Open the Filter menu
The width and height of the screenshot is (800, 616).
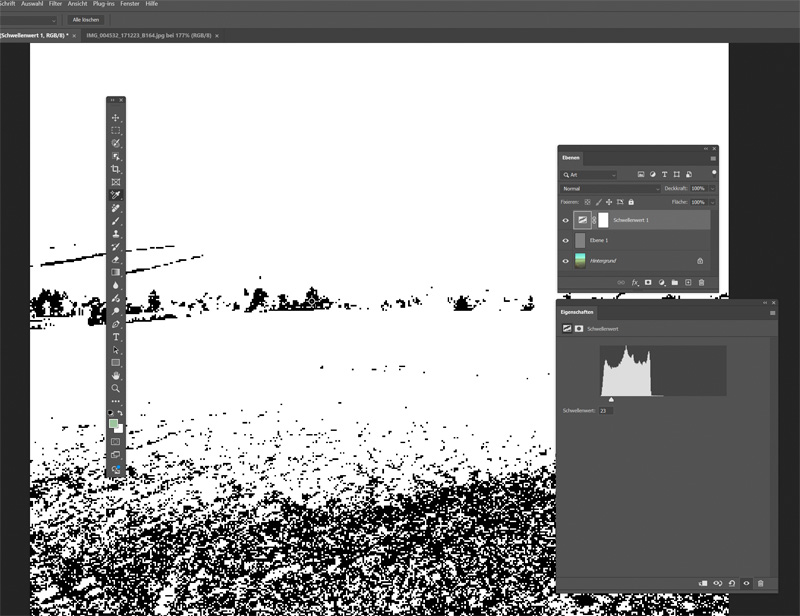pos(55,4)
